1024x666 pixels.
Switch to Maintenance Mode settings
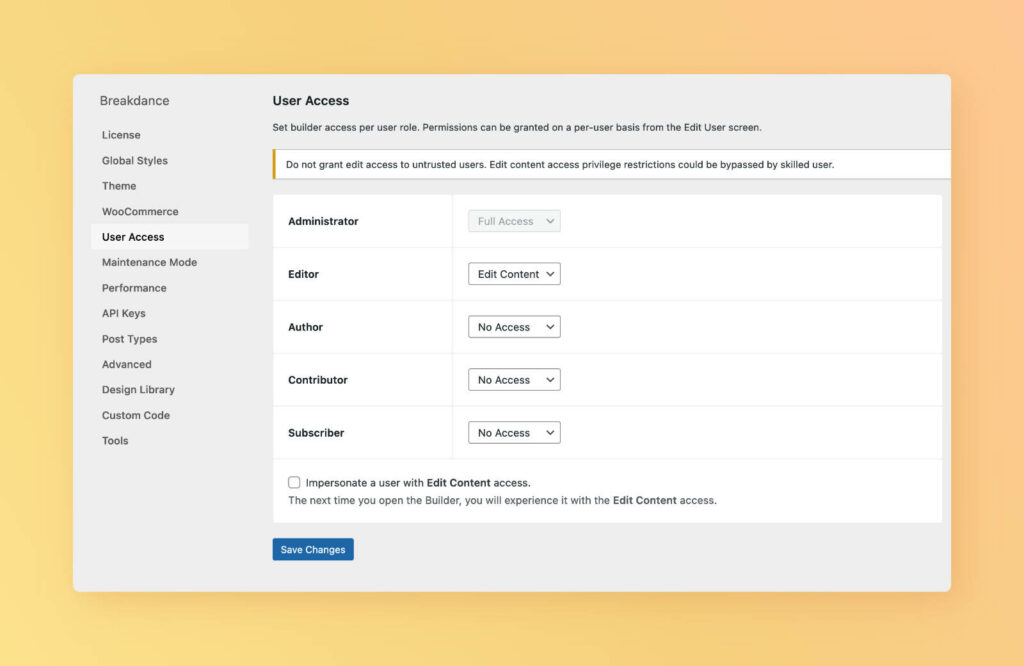point(149,262)
